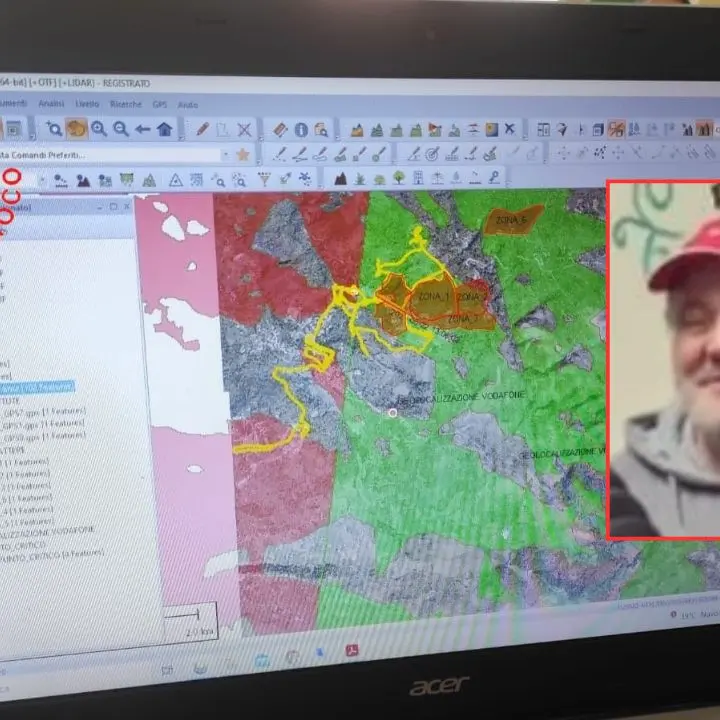
Task: Click GEOLOCALIZZAZIONE VODAFONE circle marker on map
Action: (393, 413)
